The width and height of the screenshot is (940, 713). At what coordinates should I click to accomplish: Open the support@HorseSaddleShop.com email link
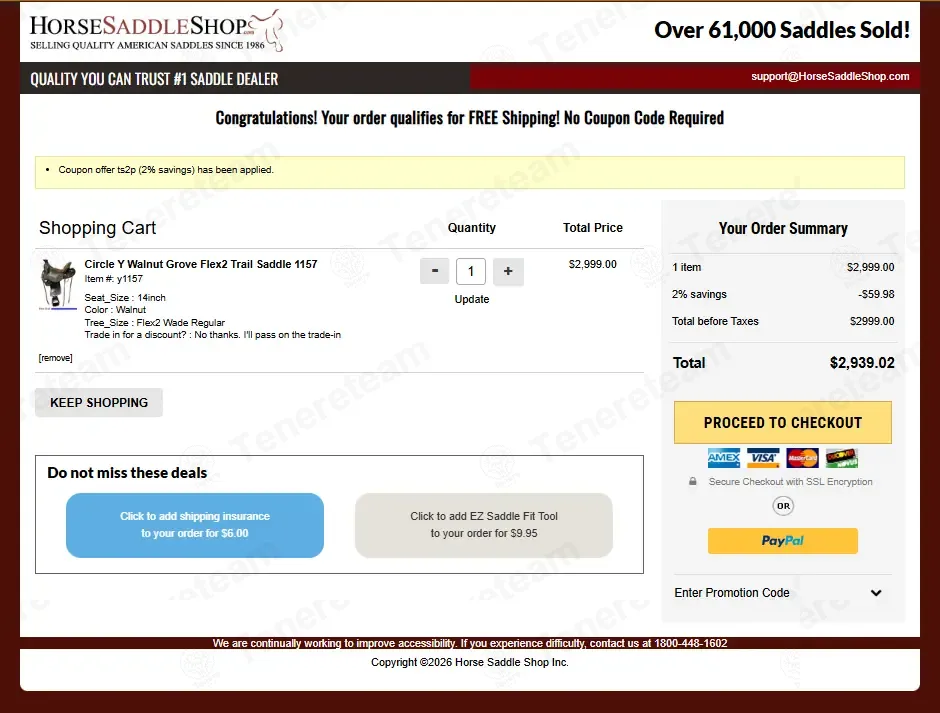tap(830, 76)
